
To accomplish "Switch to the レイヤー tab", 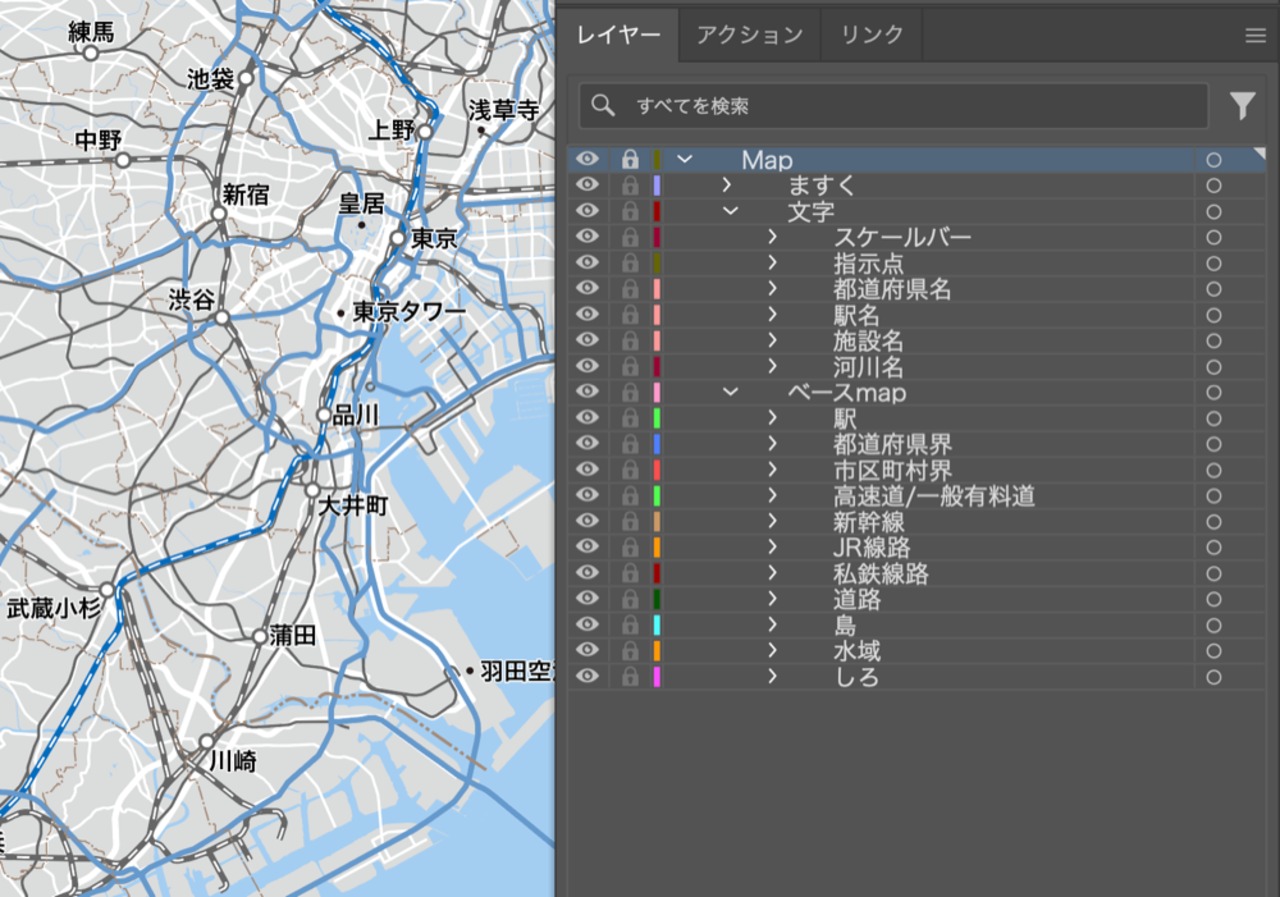I will [619, 35].
